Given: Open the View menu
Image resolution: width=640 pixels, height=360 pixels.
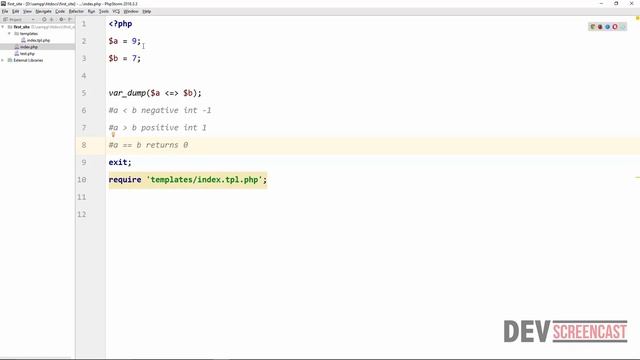Looking at the screenshot, I should coord(27,11).
